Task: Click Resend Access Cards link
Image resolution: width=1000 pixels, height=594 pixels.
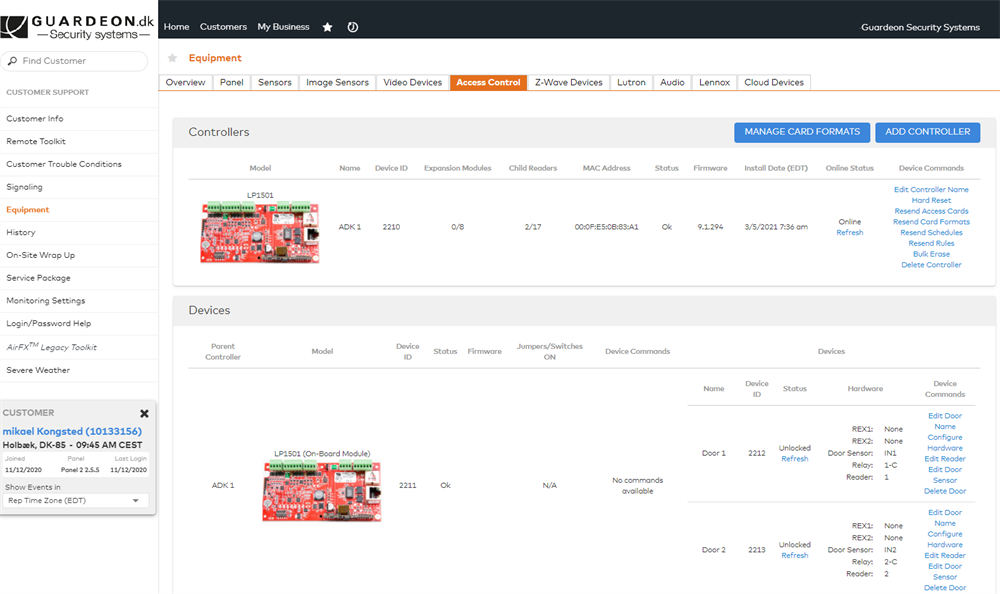Action: tap(931, 211)
